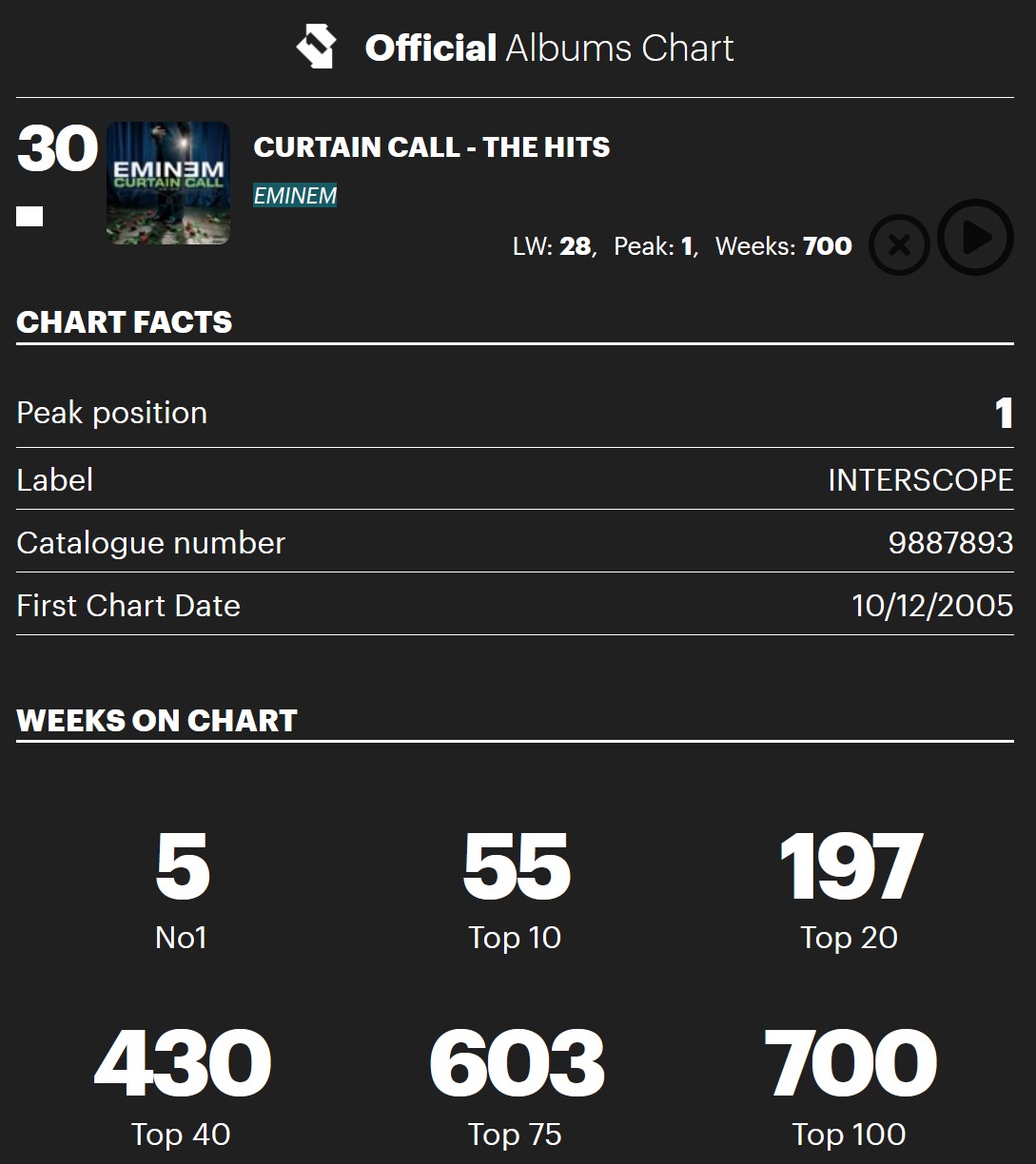Viewport: 1036px width, 1164px height.
Task: Click the 55 weeks Top 10 figure
Action: coord(516,867)
